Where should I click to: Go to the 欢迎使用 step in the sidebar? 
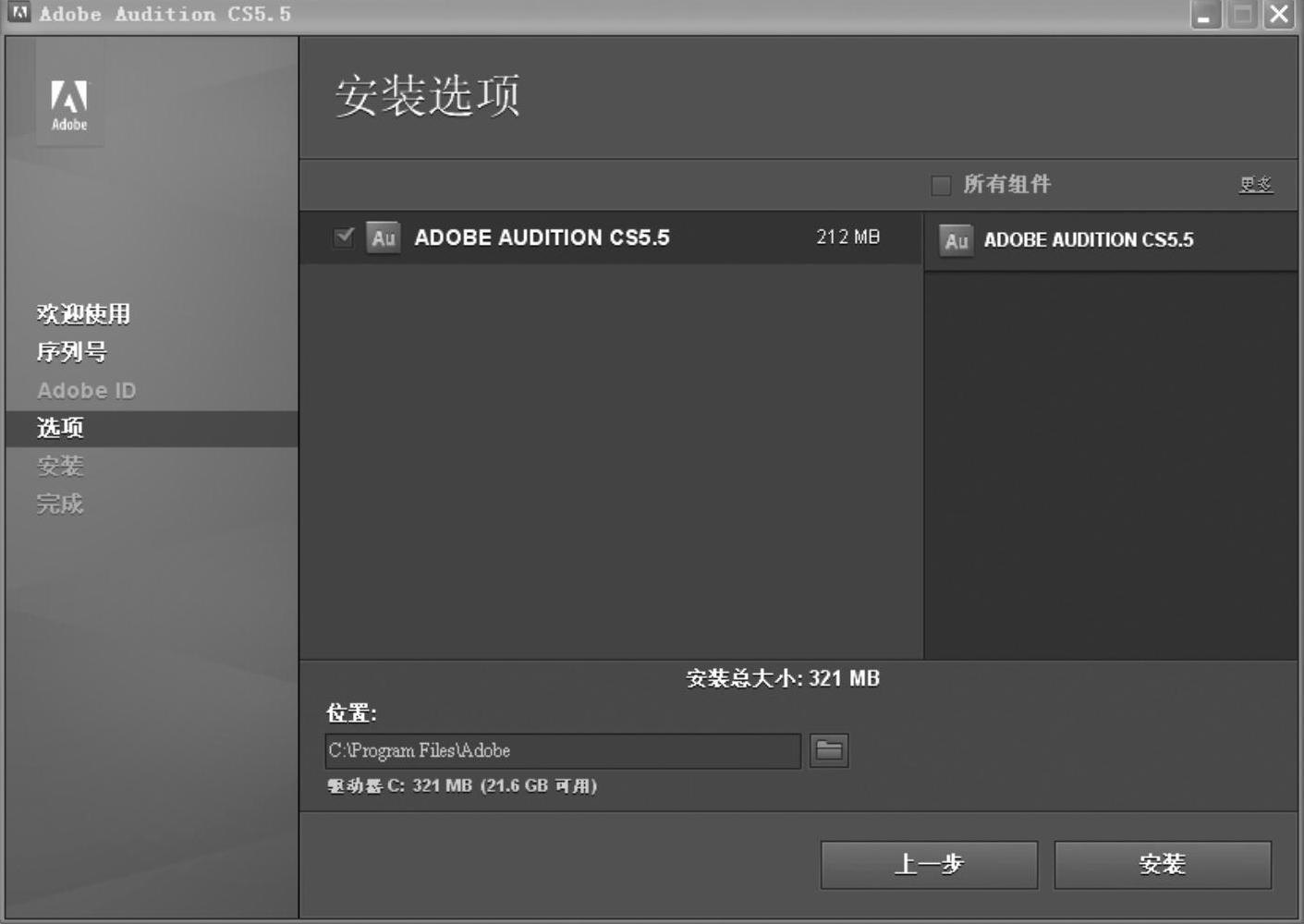coord(83,314)
